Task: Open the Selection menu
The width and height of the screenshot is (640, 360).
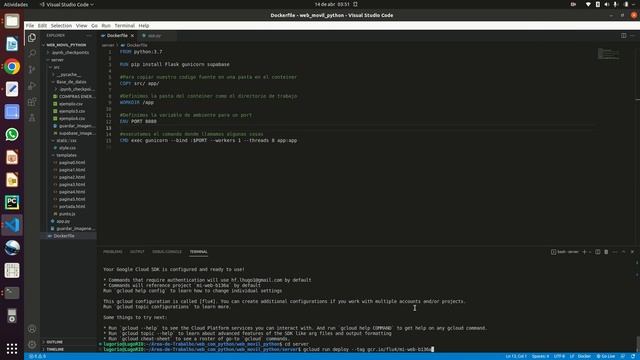Action: pos(61,25)
